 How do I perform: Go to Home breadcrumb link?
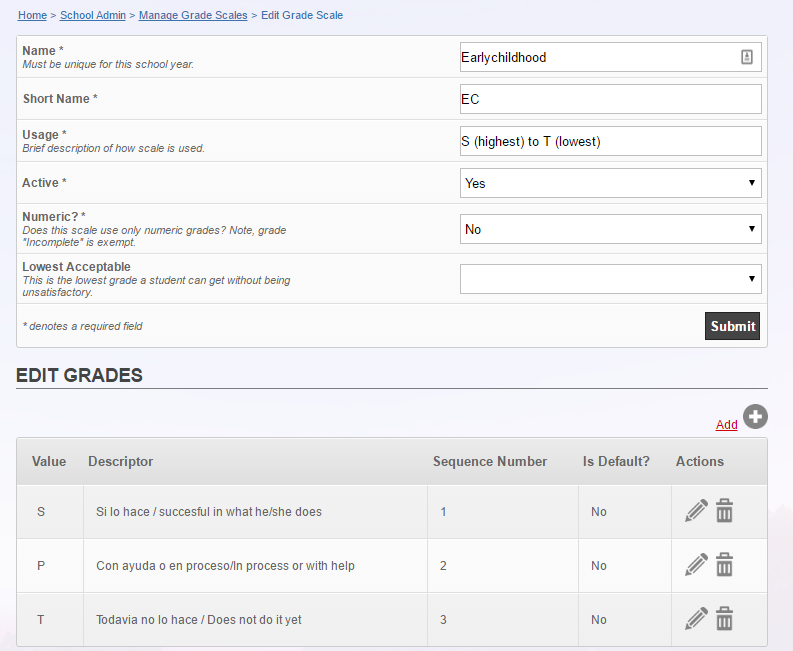32,15
